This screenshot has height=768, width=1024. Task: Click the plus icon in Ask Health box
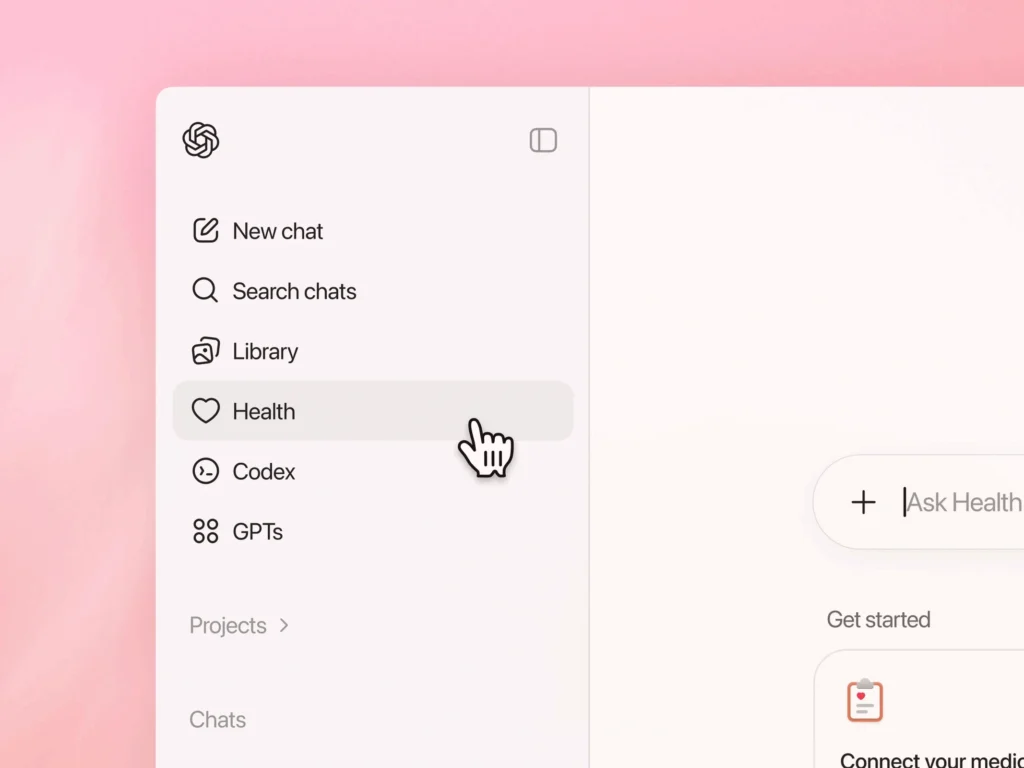863,502
